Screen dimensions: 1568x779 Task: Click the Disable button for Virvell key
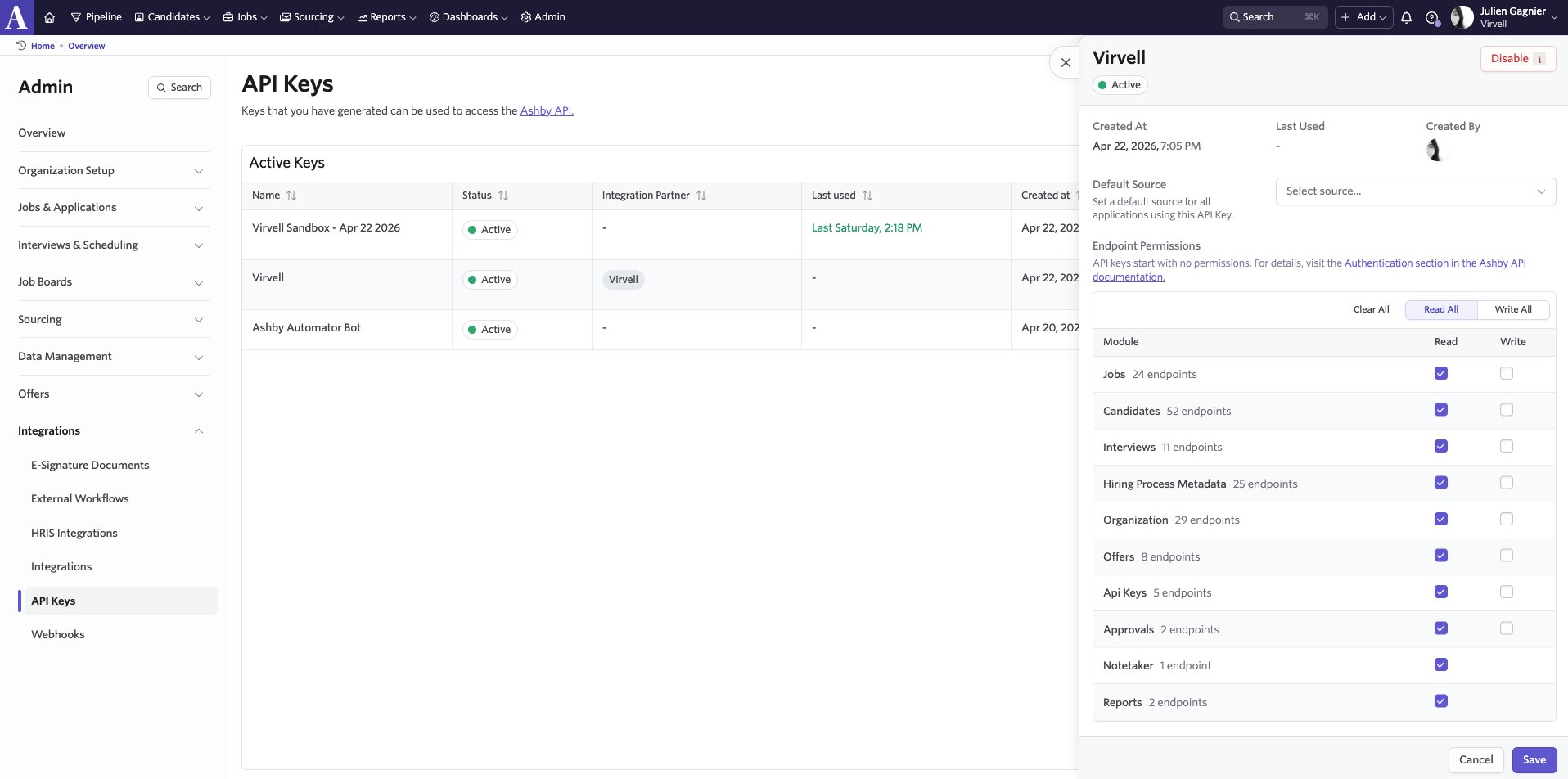1517,59
